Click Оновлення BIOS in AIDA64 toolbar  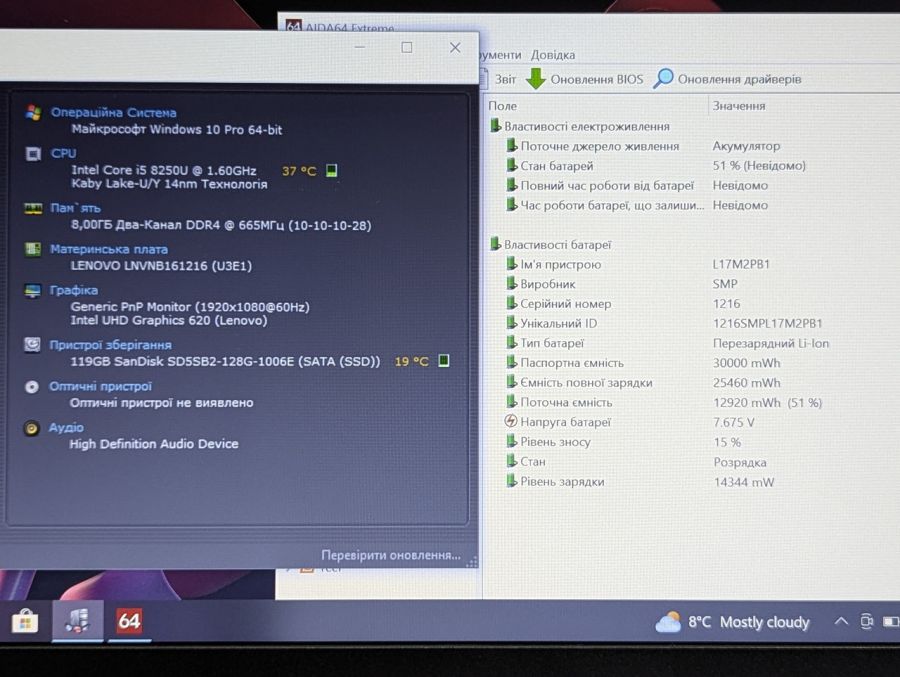pos(597,79)
